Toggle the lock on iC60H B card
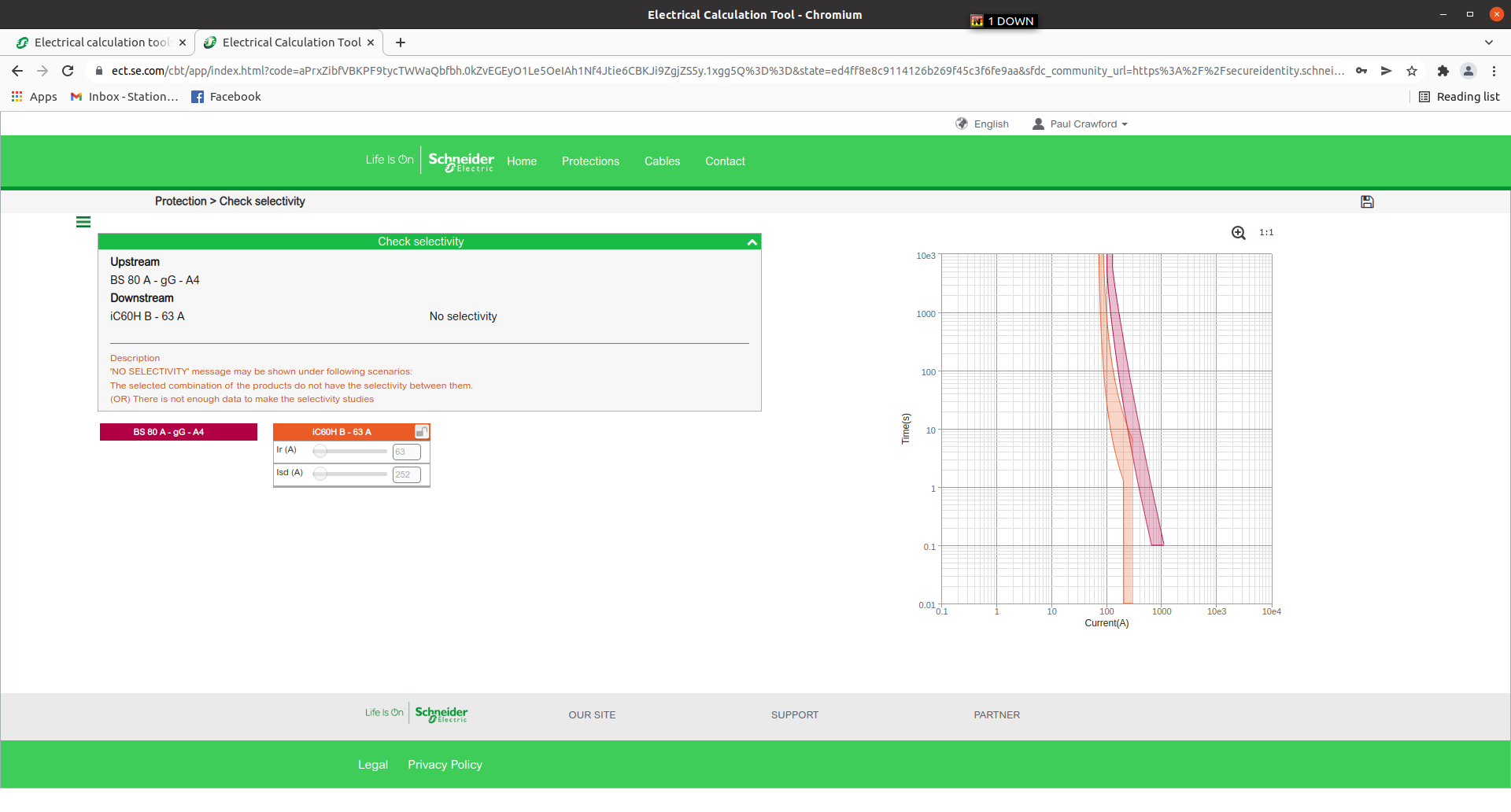Viewport: 1511px width, 812px height. pos(422,432)
